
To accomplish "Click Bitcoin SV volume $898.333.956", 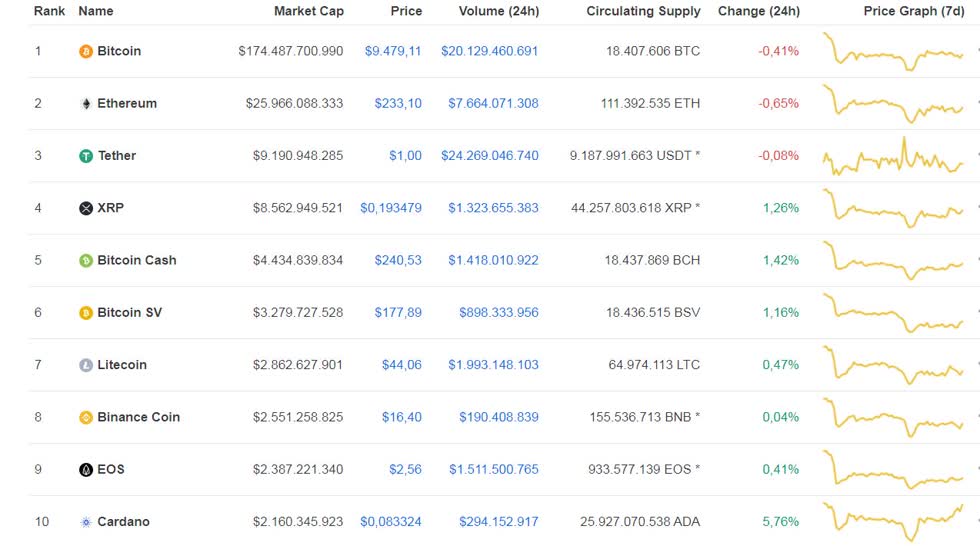I will pyautogui.click(x=499, y=312).
